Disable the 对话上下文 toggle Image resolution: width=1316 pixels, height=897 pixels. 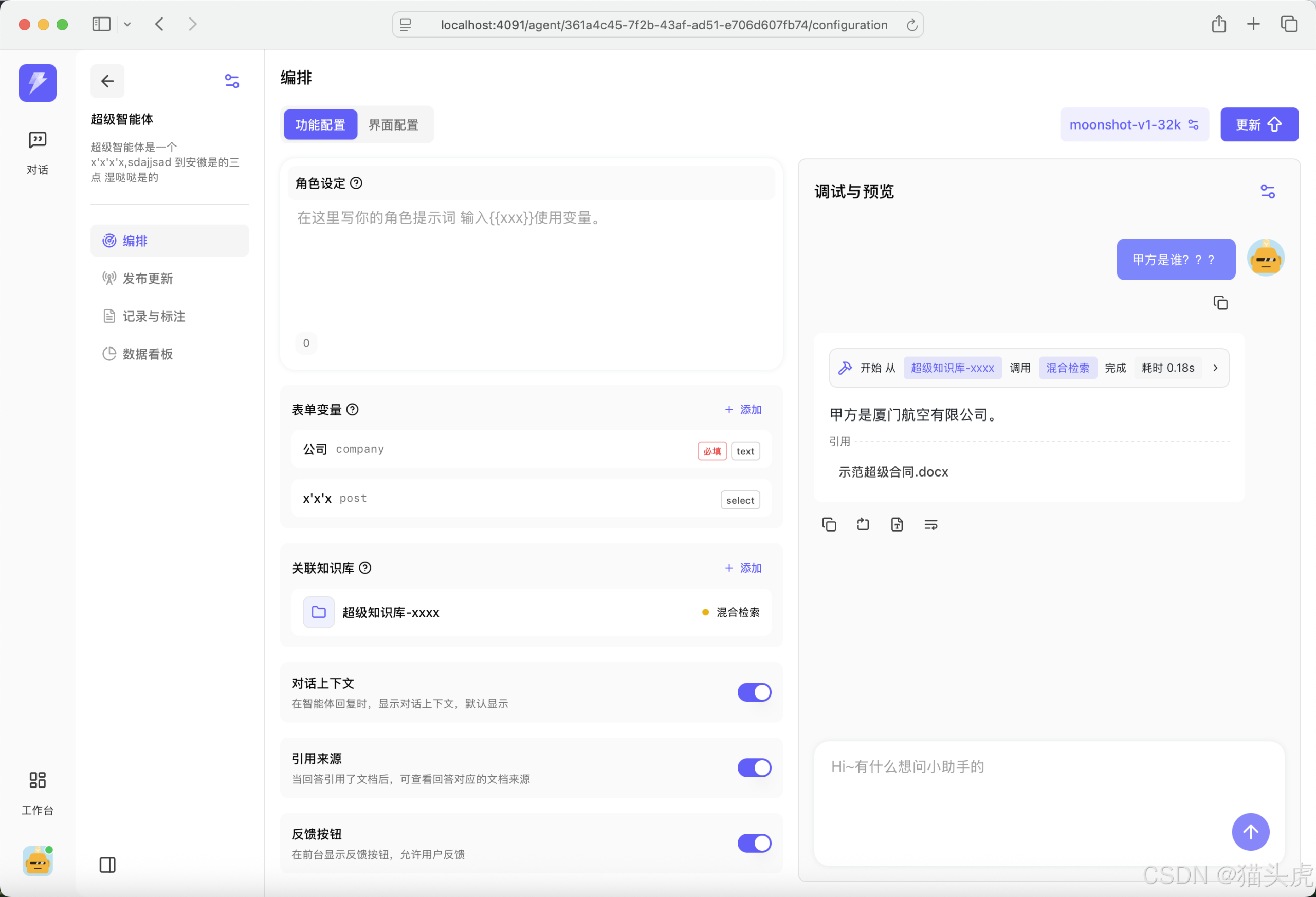pyautogui.click(x=754, y=692)
